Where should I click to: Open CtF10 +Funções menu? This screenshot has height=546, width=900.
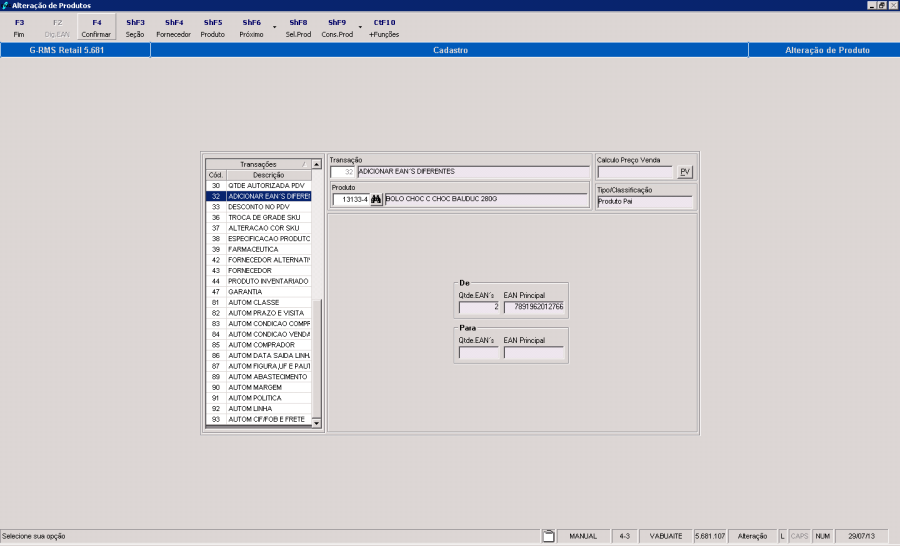coord(384,28)
